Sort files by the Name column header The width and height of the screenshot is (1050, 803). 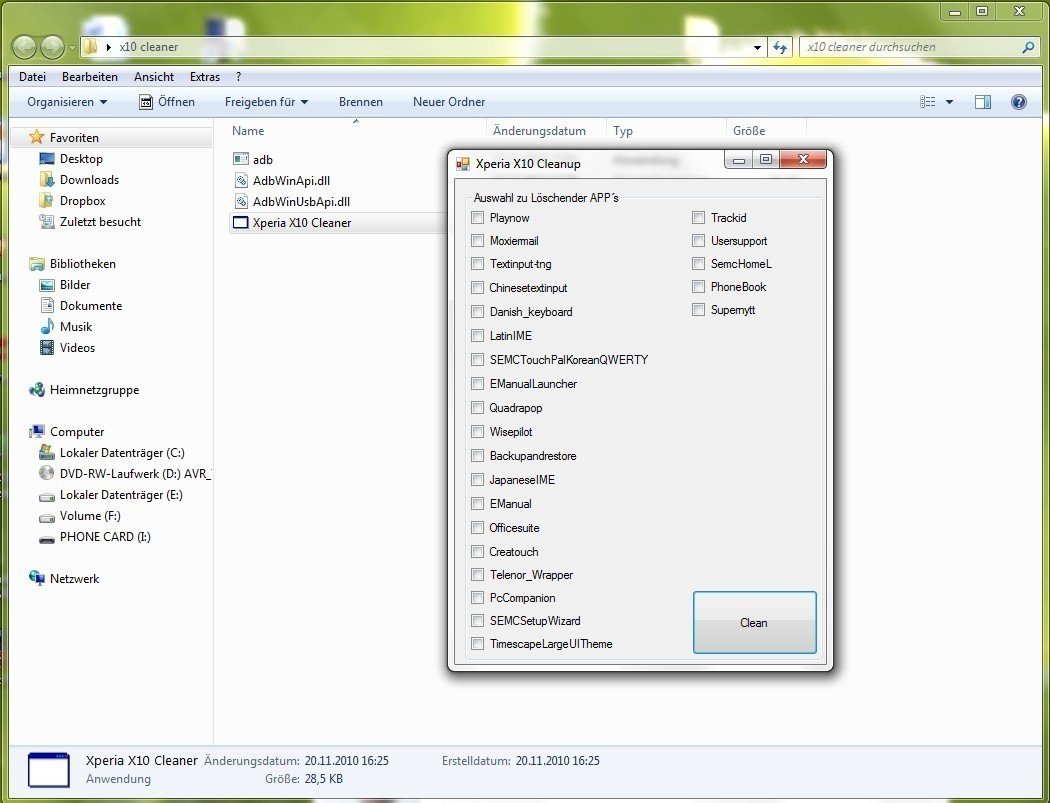point(356,131)
